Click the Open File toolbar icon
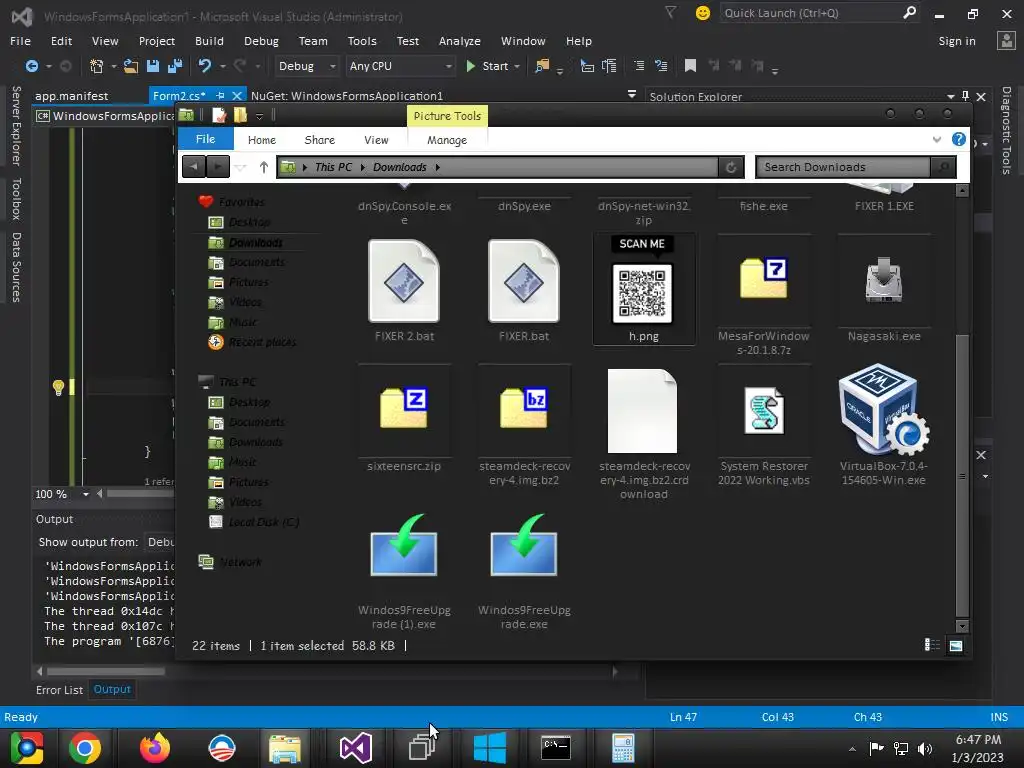This screenshot has height=768, width=1024. [x=131, y=66]
